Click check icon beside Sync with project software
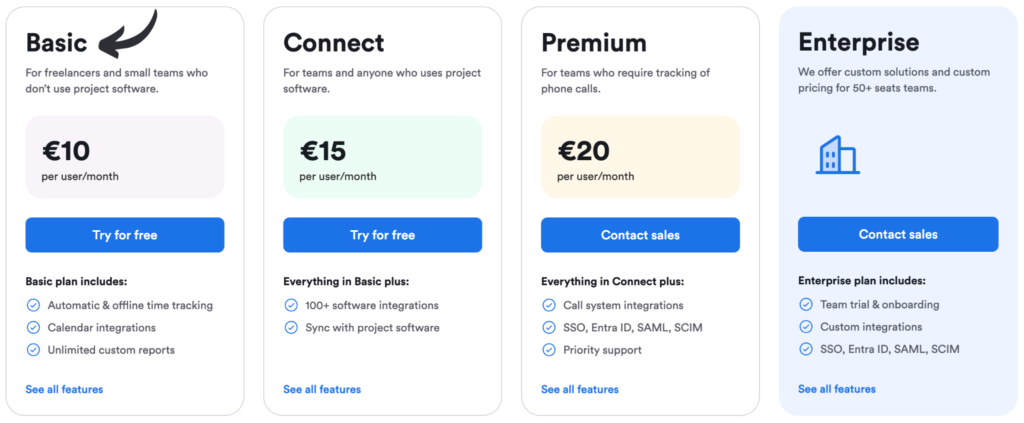Viewport: 1024px width, 423px height. 291,327
